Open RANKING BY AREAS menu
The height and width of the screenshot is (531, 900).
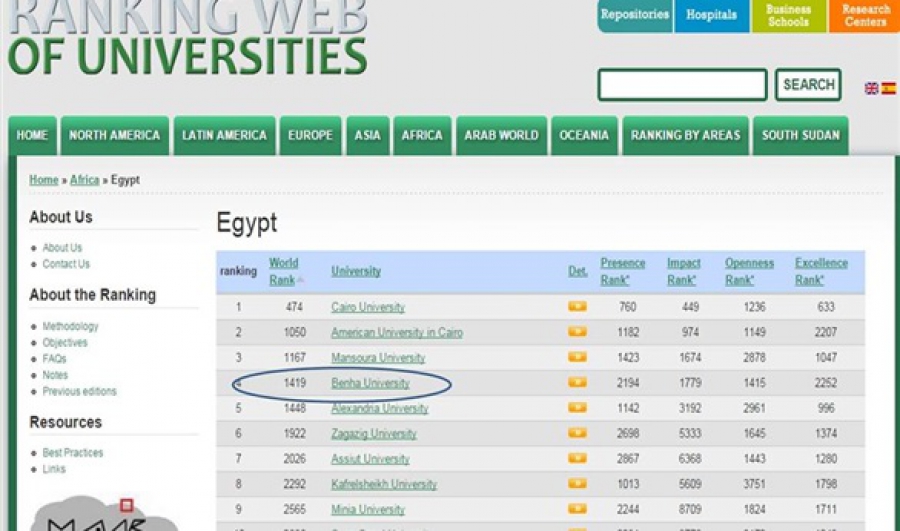[x=686, y=135]
